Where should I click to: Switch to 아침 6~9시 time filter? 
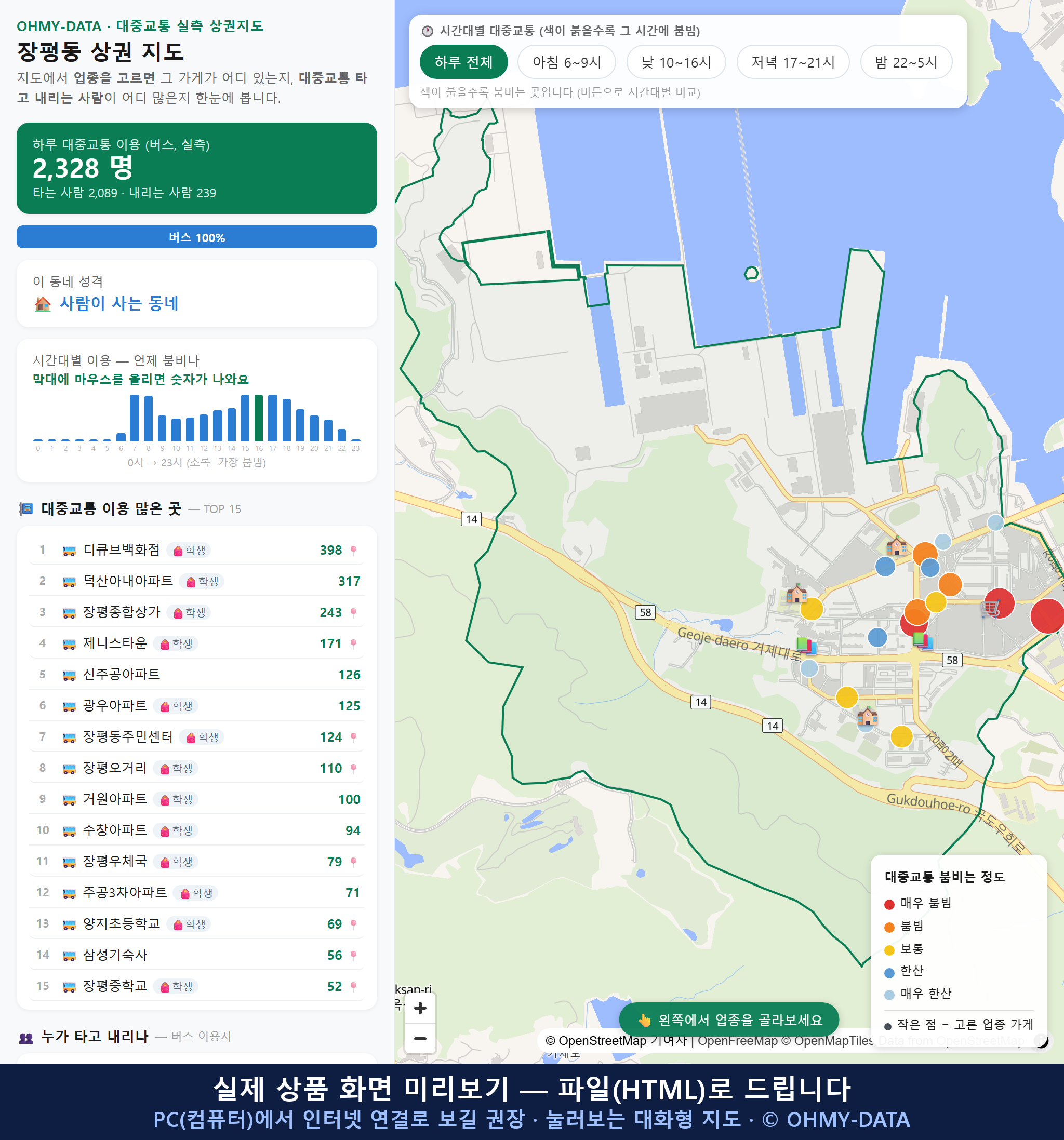coord(567,62)
